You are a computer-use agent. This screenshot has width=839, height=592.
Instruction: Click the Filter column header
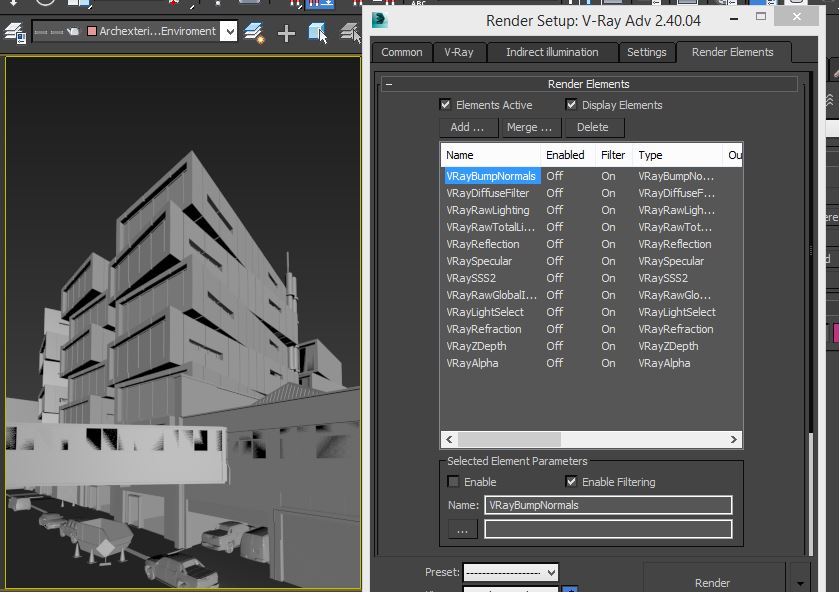[x=613, y=155]
